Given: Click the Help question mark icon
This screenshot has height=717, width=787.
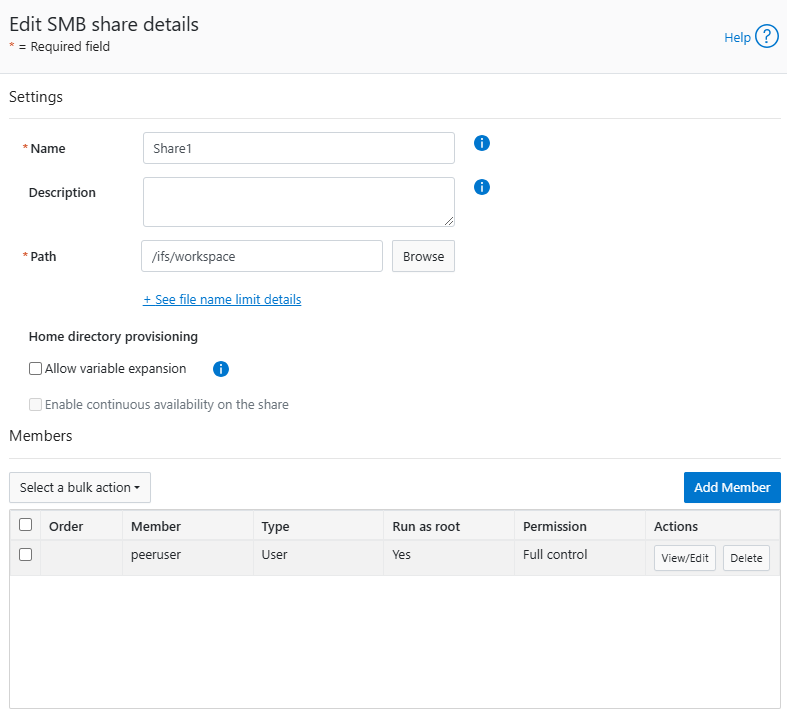Looking at the screenshot, I should point(767,37).
